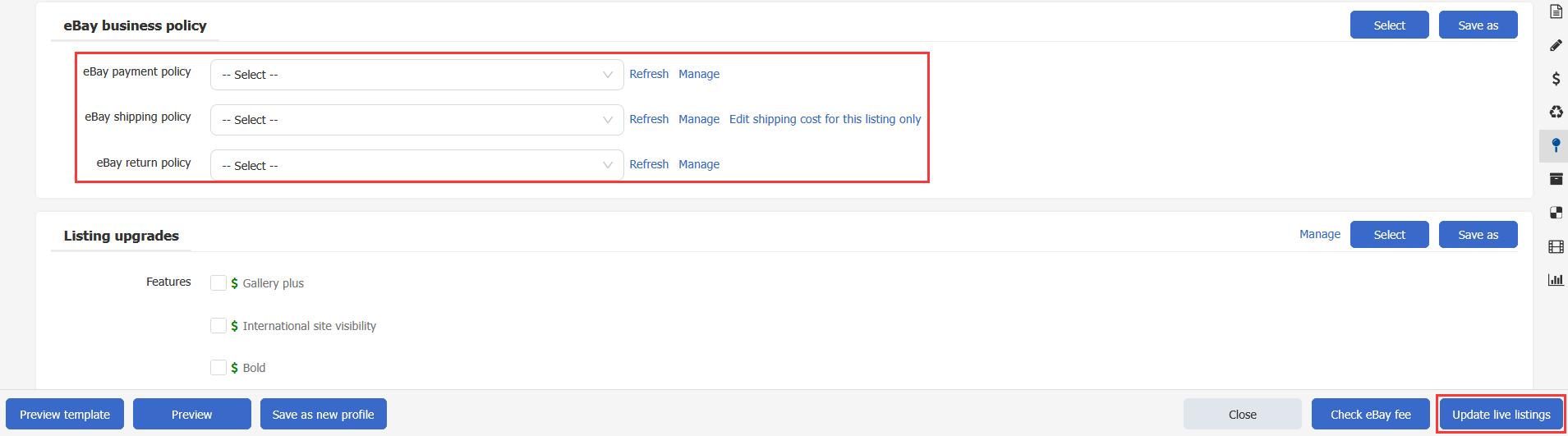Image resolution: width=1568 pixels, height=436 pixels.
Task: Refresh the eBay payment policy list
Action: [x=649, y=74]
